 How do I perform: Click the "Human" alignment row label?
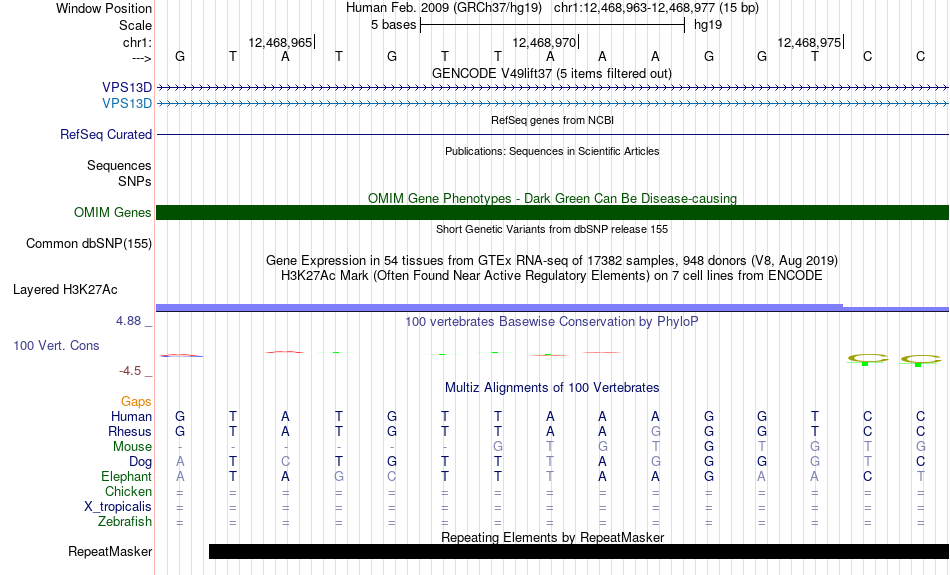131,416
